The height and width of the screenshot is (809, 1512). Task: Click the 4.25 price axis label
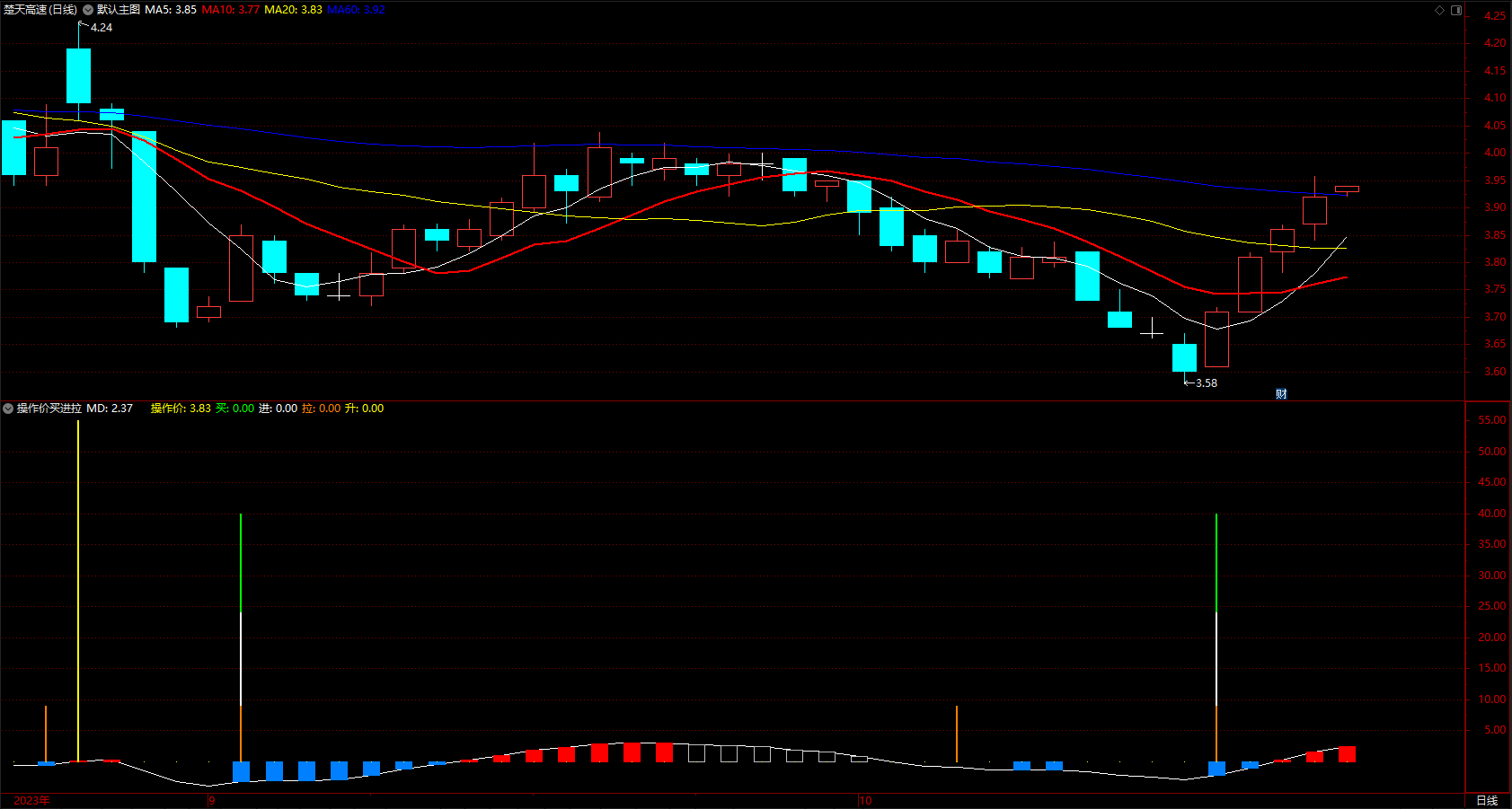point(1495,16)
